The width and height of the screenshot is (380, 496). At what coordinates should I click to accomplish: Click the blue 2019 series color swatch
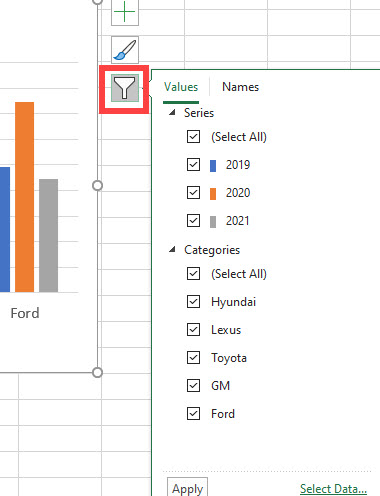point(213,166)
